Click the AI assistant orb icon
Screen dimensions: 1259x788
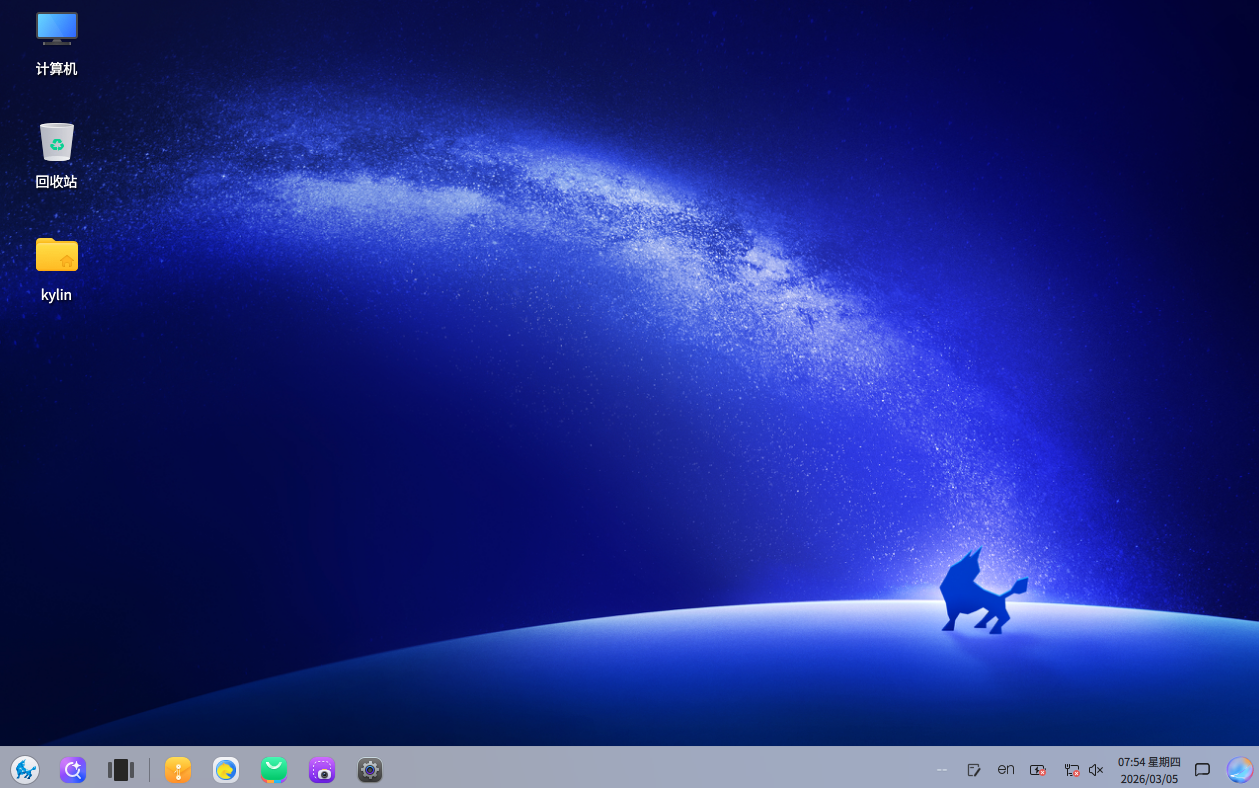click(x=1240, y=770)
